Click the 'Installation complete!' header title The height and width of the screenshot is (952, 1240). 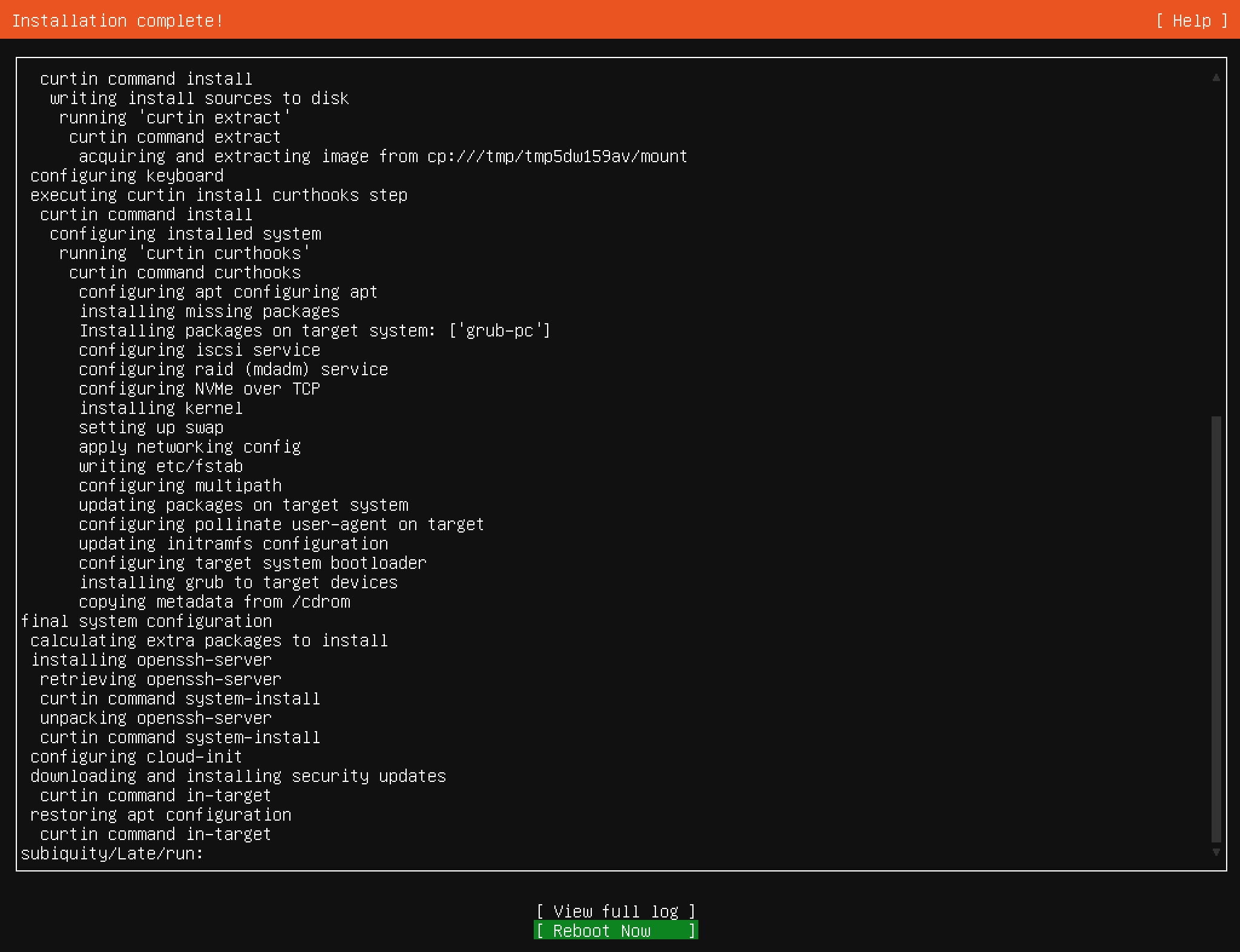(x=118, y=21)
